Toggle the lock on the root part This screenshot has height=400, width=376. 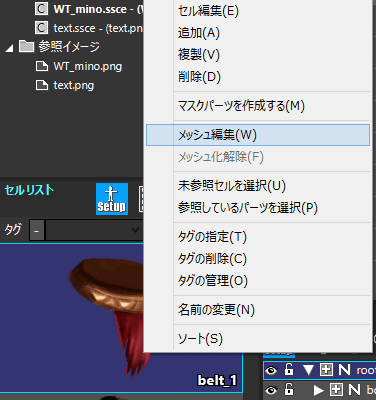tap(289, 369)
